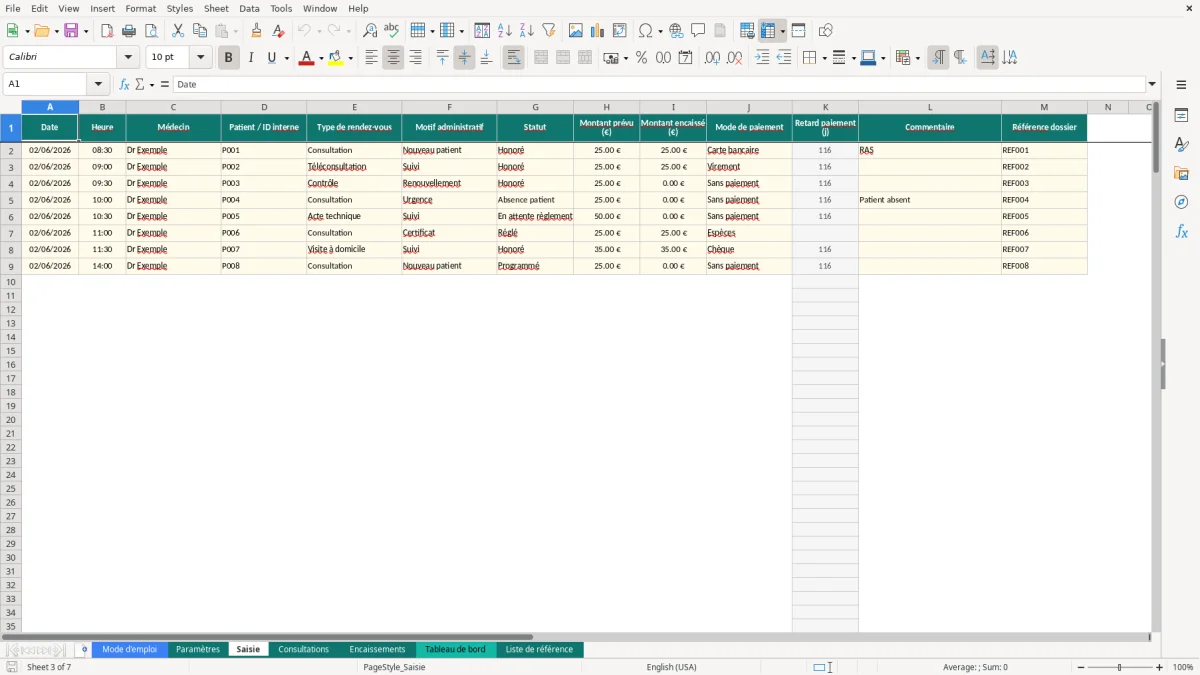
Task: Toggle align right
Action: pyautogui.click(x=415, y=58)
